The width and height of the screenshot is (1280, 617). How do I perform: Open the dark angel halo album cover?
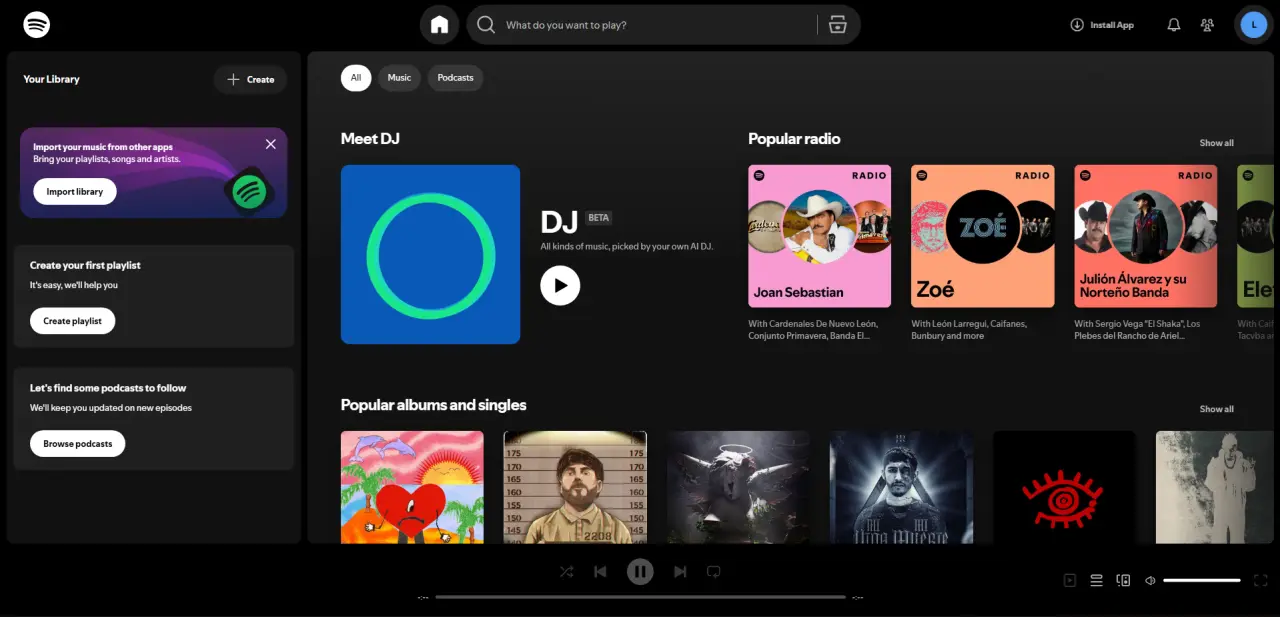738,487
